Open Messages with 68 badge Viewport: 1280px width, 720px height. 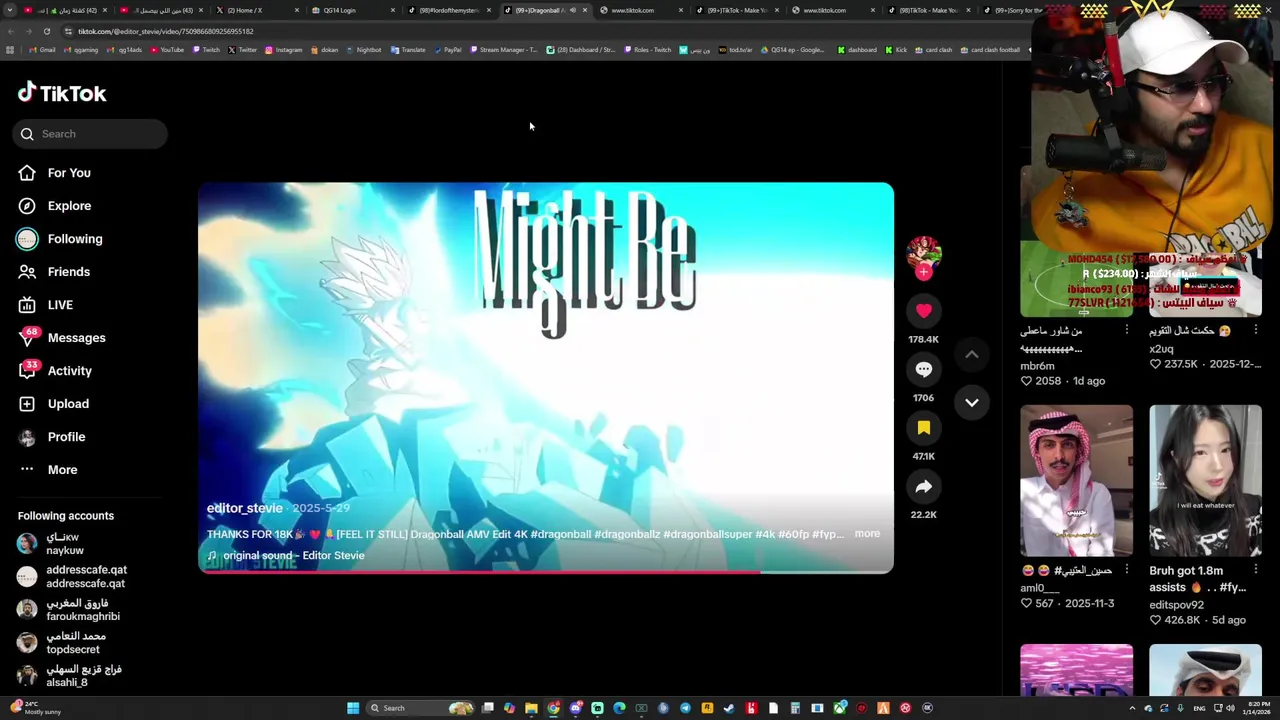point(76,338)
